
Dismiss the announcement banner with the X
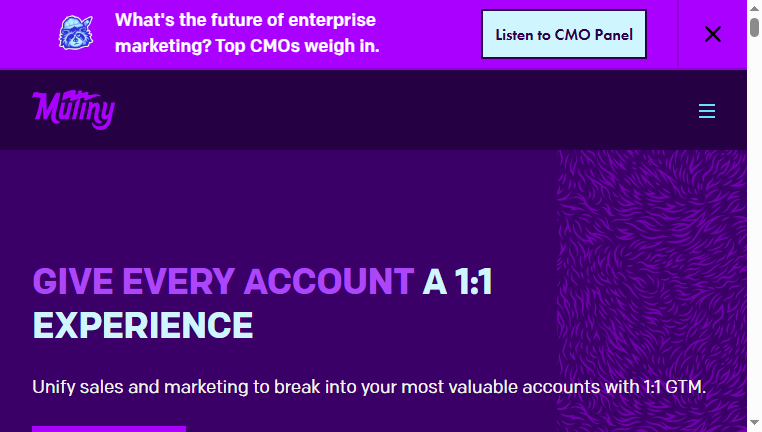coord(712,34)
